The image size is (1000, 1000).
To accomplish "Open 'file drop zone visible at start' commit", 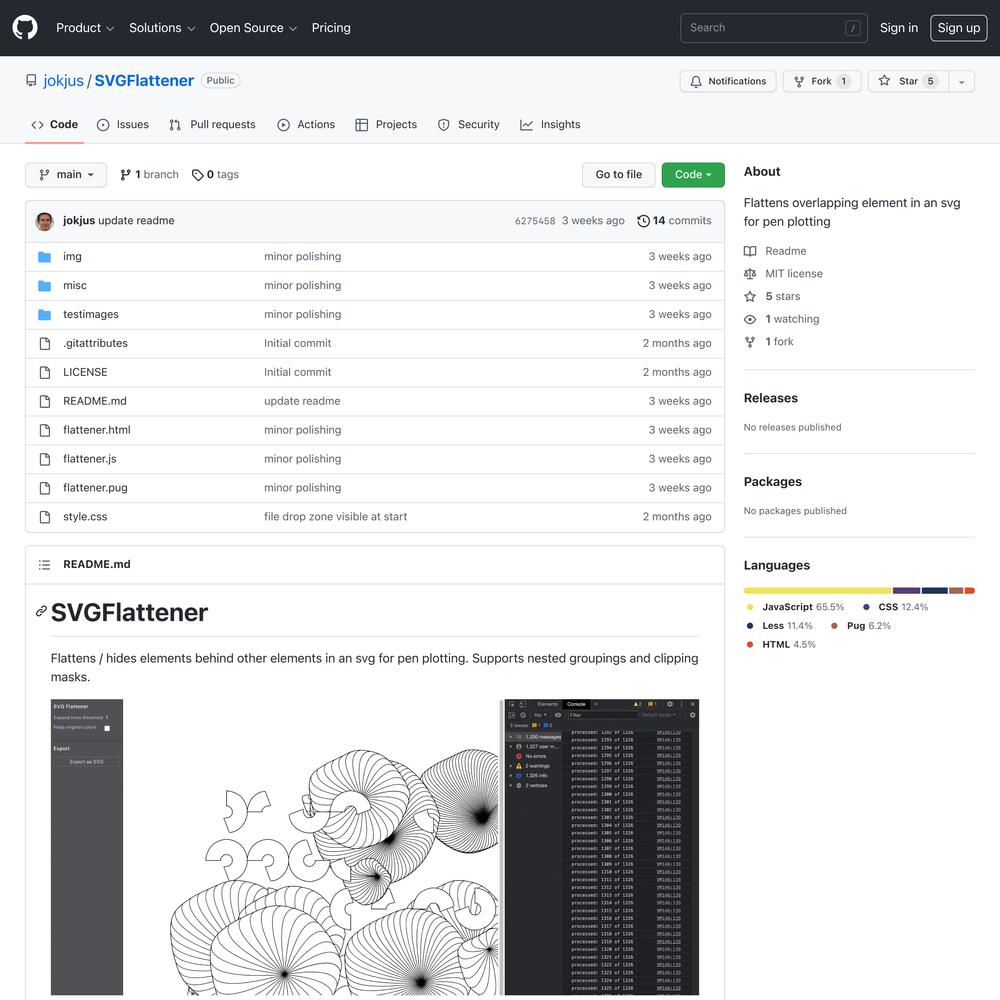I will pyautogui.click(x=335, y=517).
